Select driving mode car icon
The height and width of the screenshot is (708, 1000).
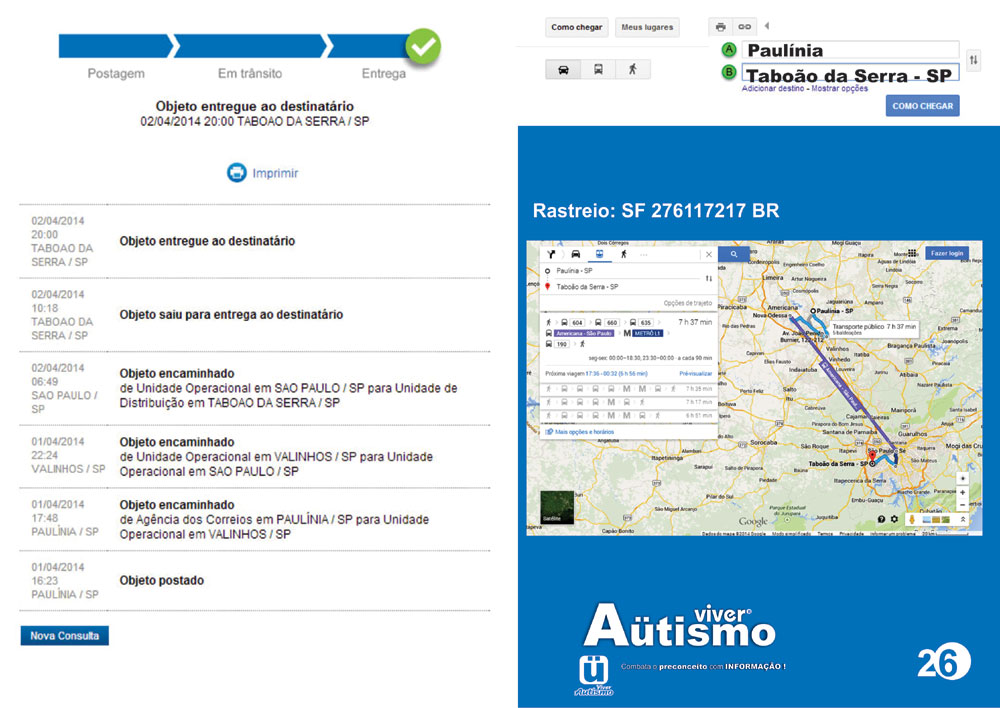tap(564, 69)
